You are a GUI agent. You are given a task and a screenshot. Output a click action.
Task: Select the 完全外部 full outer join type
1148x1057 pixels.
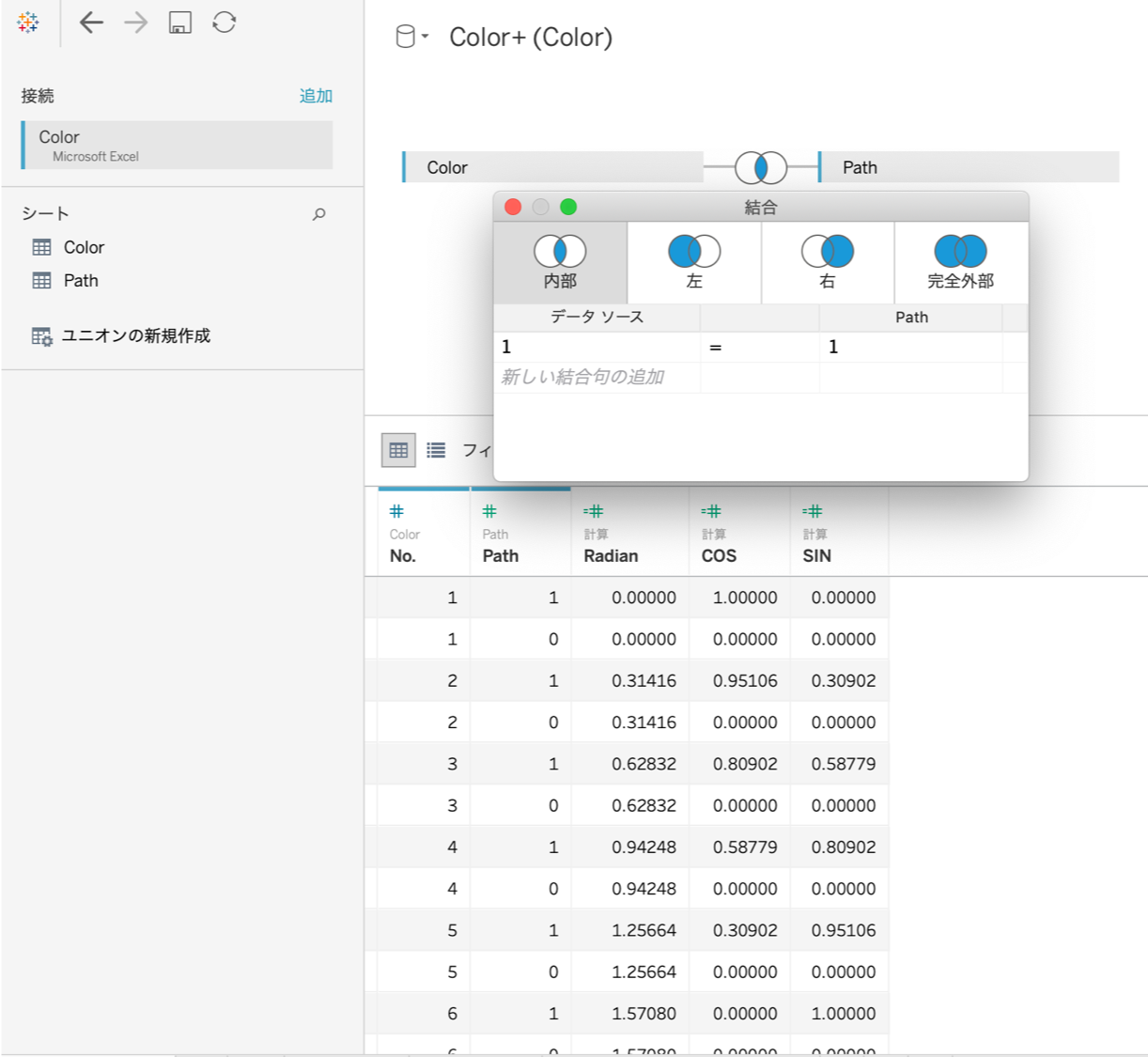pyautogui.click(x=960, y=262)
